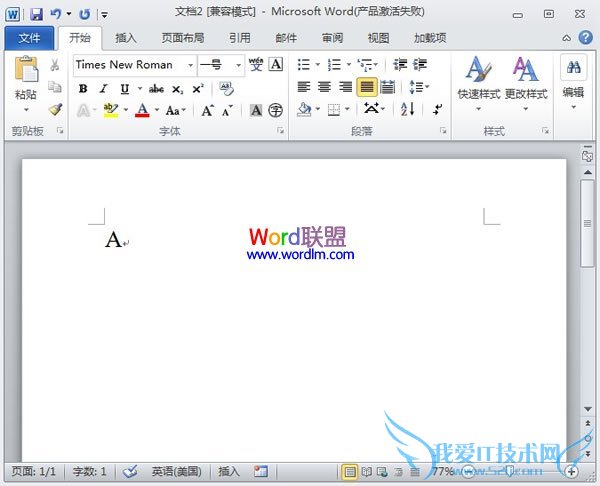The height and width of the screenshot is (486, 600).
Task: Toggle Underline formatting
Action: coord(124,89)
